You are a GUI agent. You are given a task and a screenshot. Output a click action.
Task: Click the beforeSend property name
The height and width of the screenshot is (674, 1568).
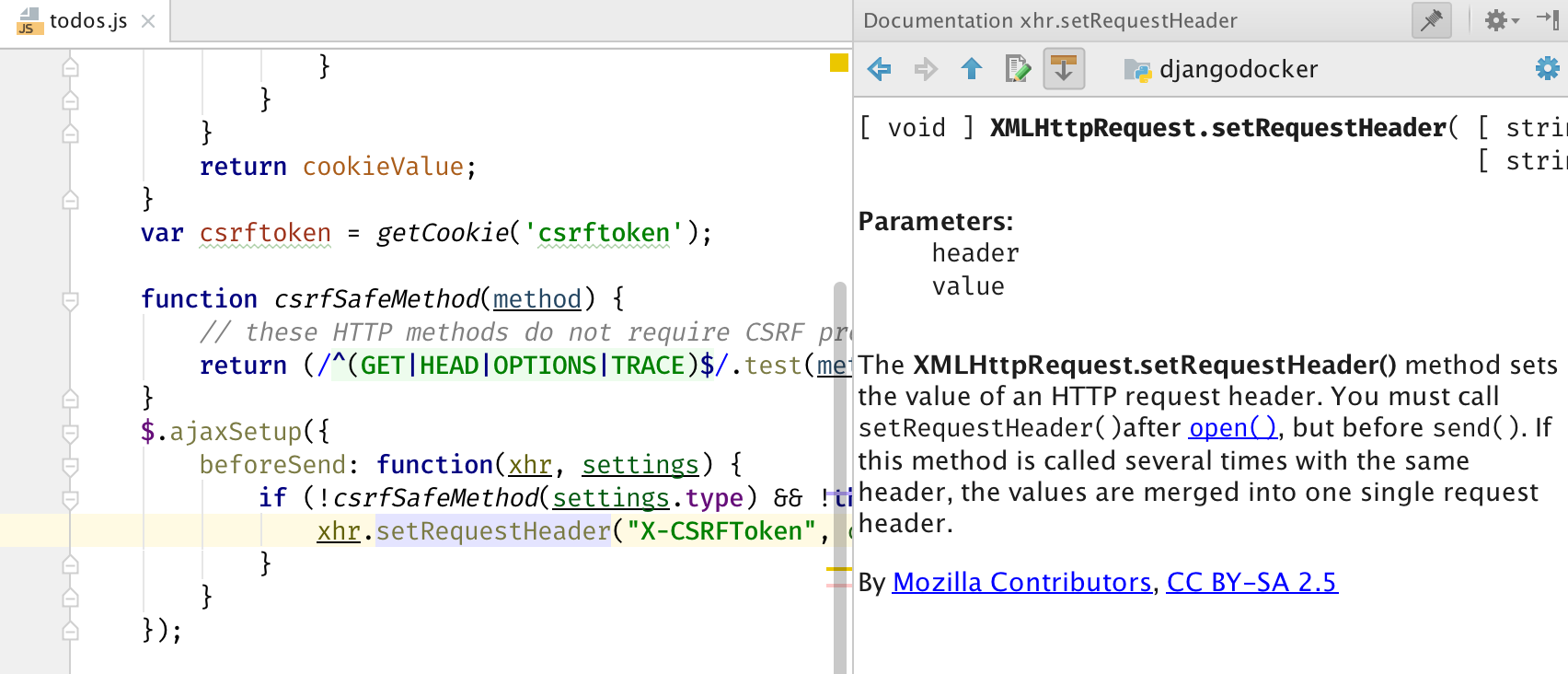coord(272,465)
